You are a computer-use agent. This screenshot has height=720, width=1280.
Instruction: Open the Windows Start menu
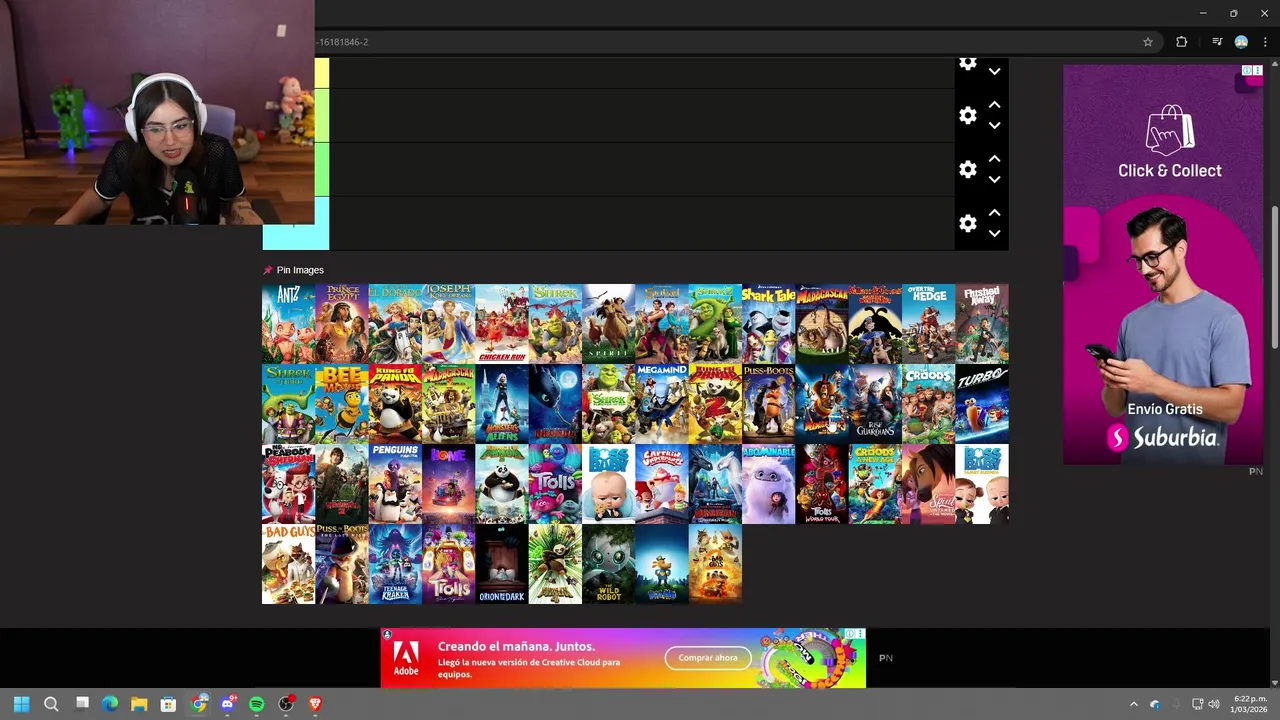click(22, 704)
